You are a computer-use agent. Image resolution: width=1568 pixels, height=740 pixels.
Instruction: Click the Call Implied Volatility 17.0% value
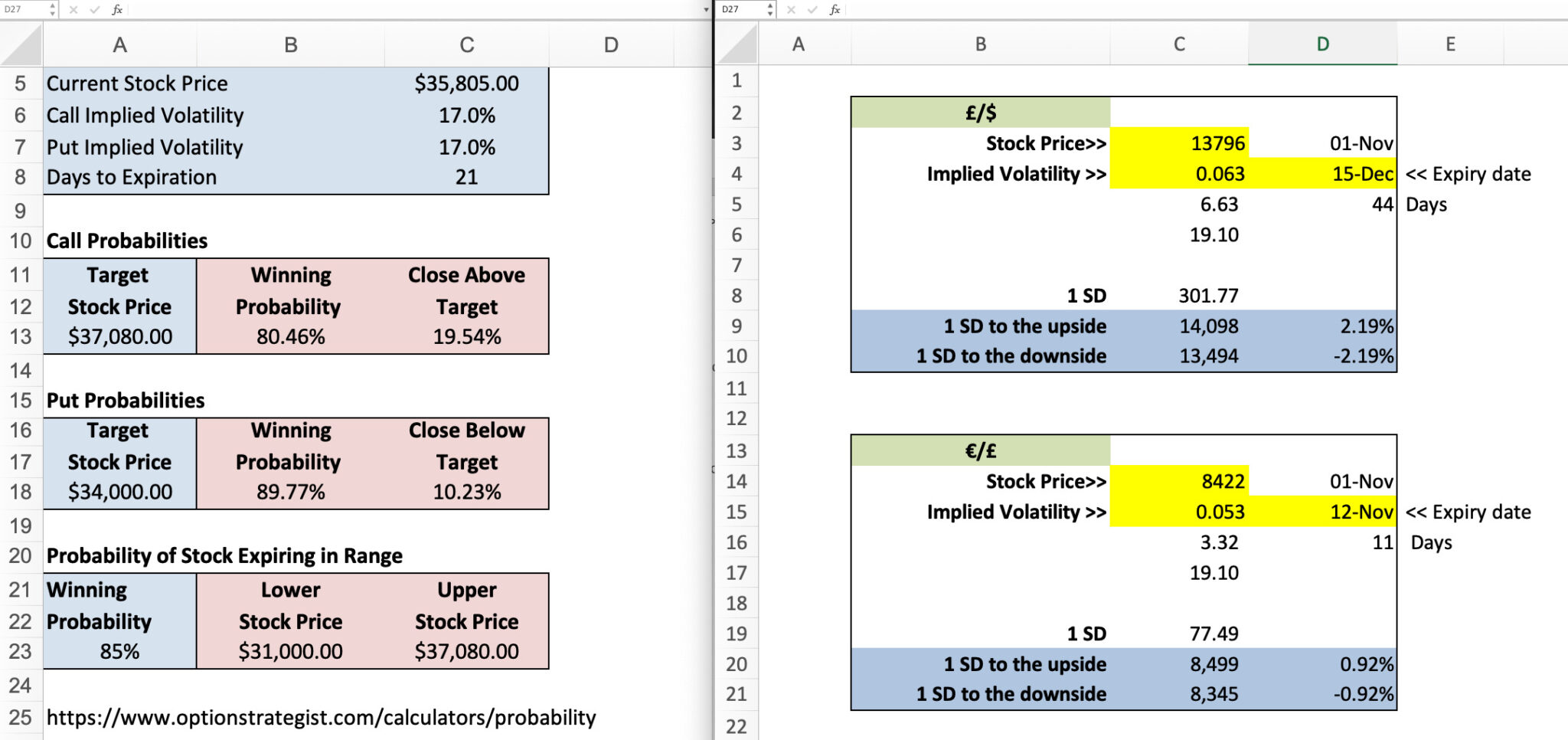tap(466, 116)
